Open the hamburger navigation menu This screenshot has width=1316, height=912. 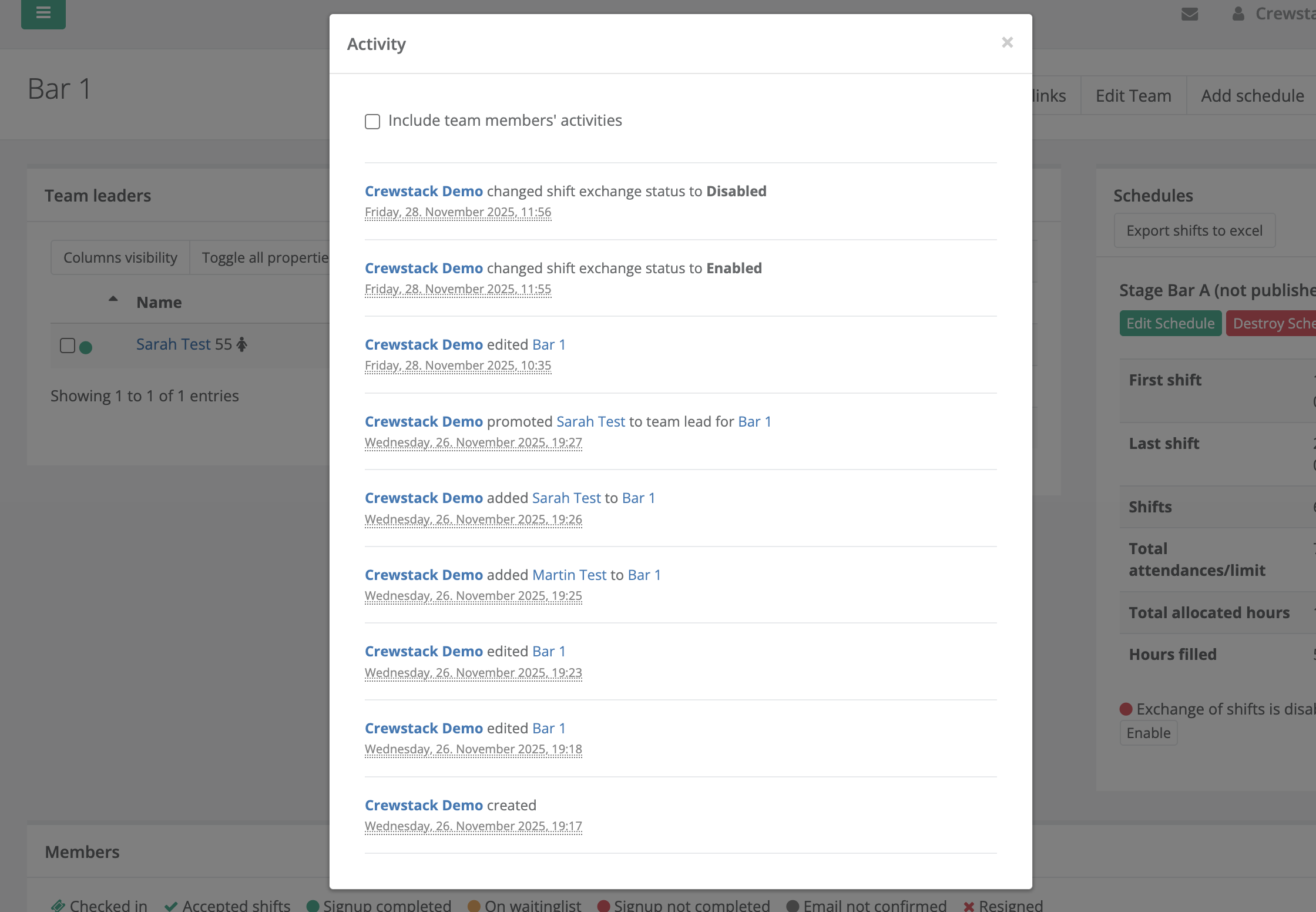tap(42, 14)
